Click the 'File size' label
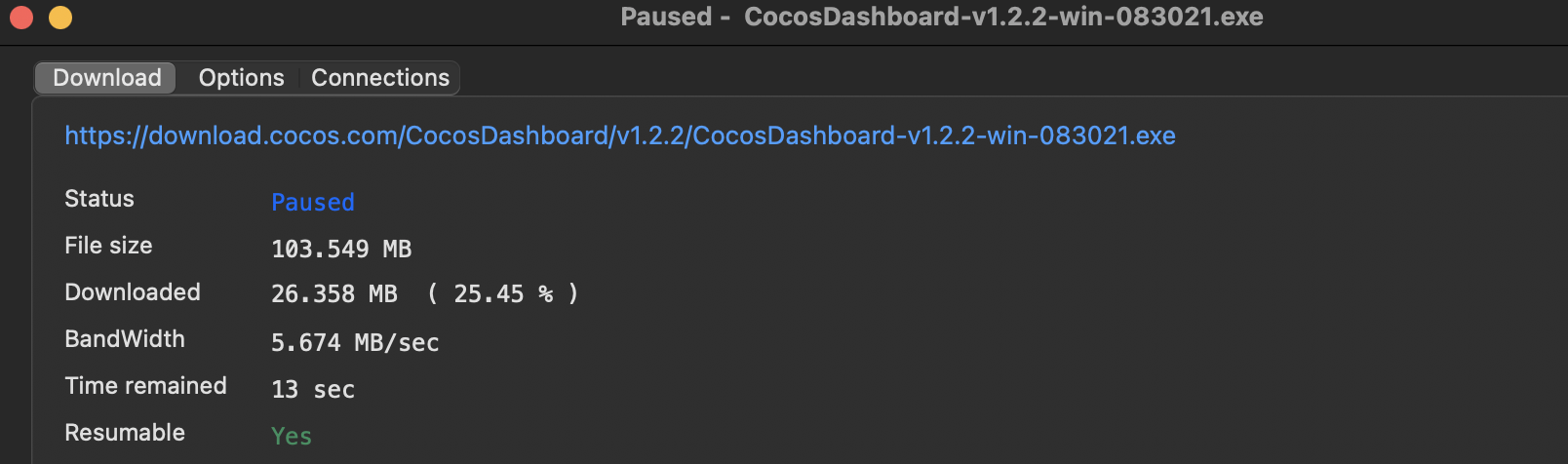 pos(108,246)
